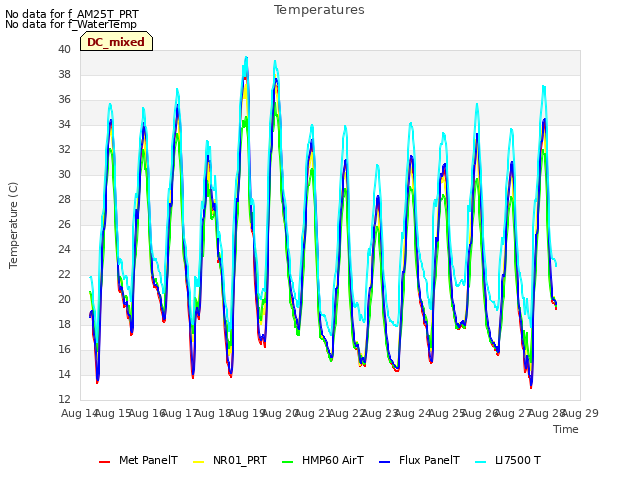Click the green HMP60 AirT legend swatch

(288, 461)
